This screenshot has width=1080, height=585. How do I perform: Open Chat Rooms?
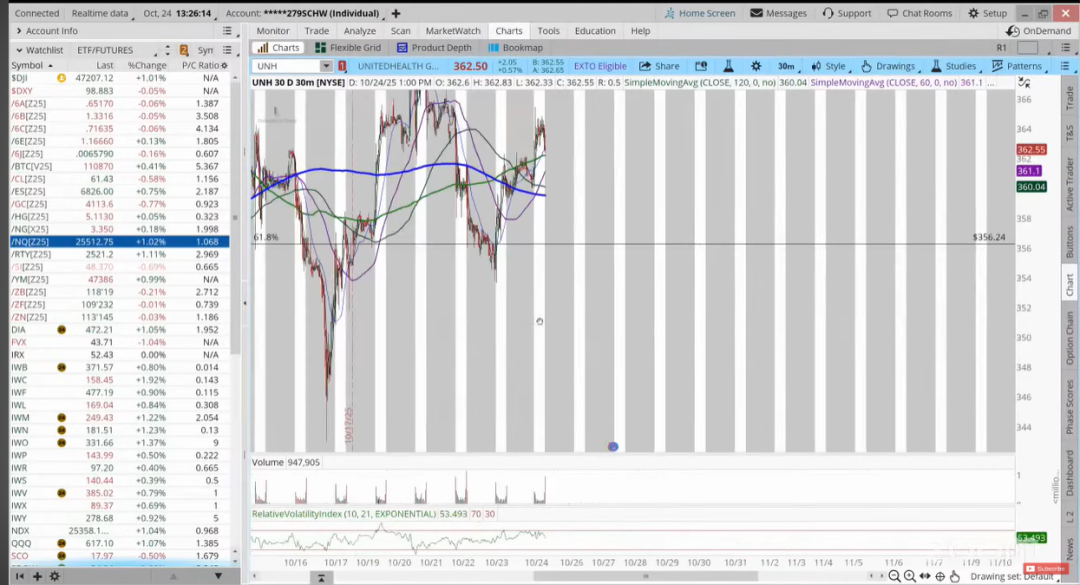920,13
